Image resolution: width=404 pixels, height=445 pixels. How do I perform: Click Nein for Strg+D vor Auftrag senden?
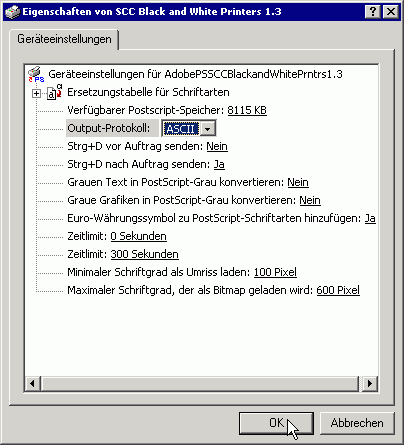[217, 146]
